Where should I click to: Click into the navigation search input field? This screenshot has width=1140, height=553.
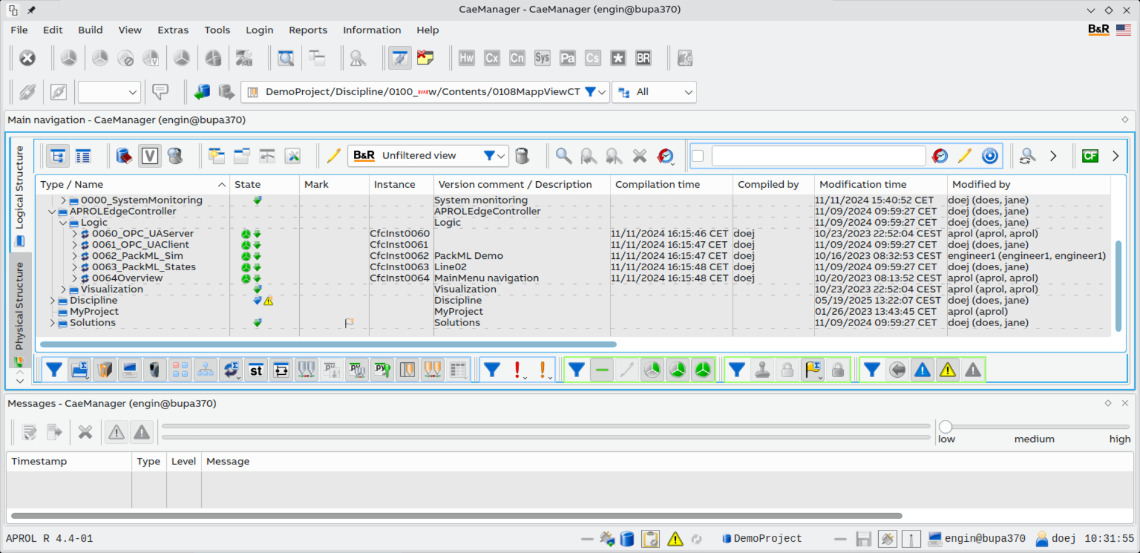[x=818, y=156]
